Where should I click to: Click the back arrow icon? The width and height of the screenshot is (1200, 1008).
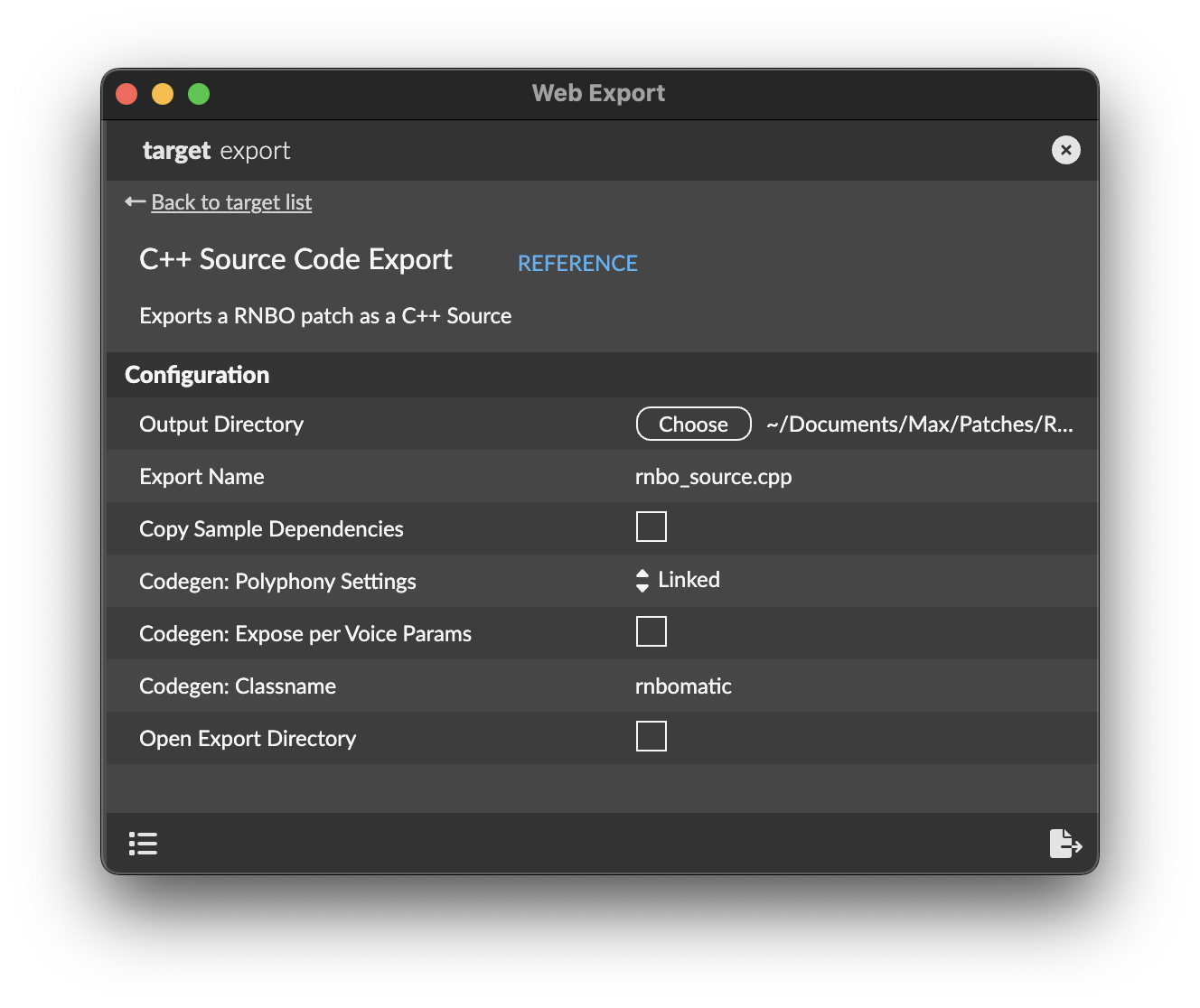136,202
